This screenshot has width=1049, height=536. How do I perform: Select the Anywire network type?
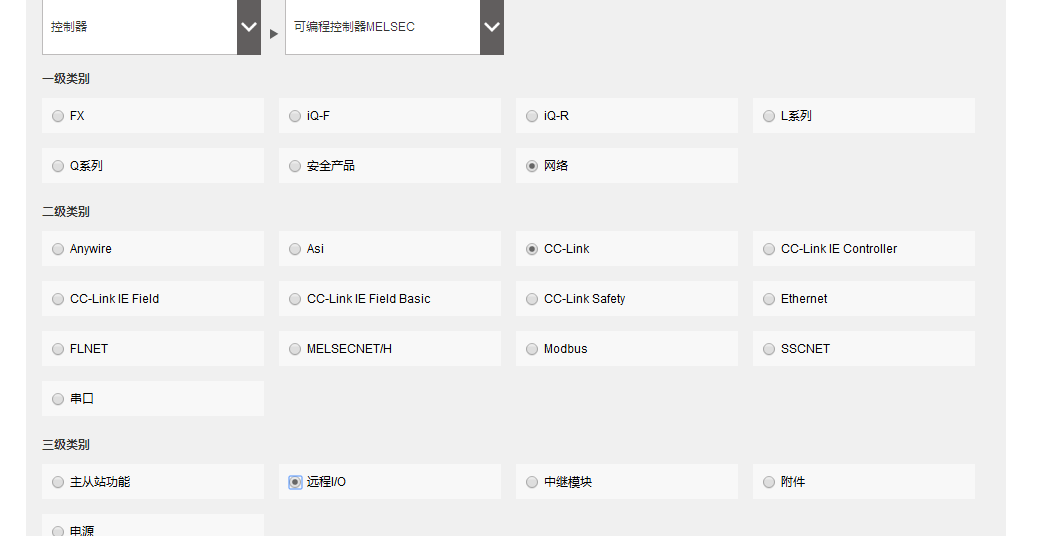point(58,249)
